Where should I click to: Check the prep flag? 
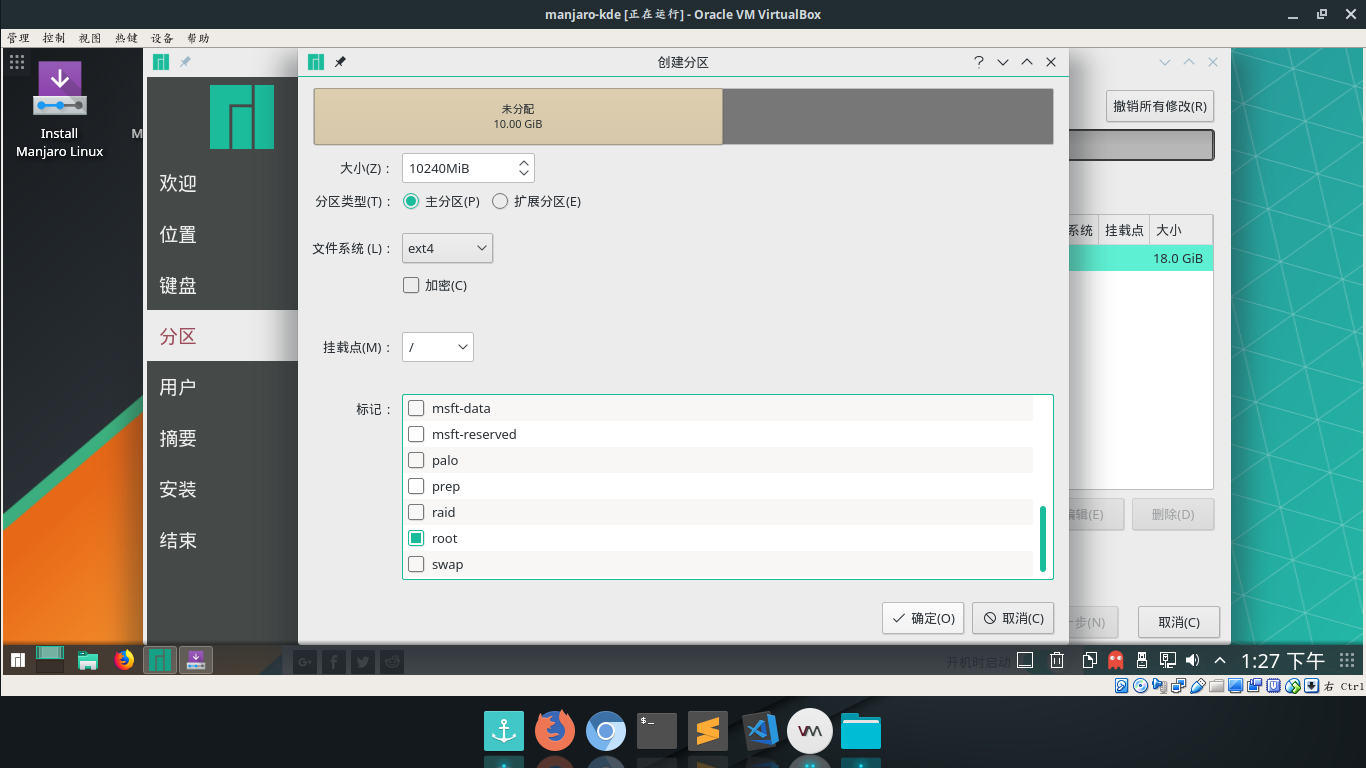[x=417, y=486]
